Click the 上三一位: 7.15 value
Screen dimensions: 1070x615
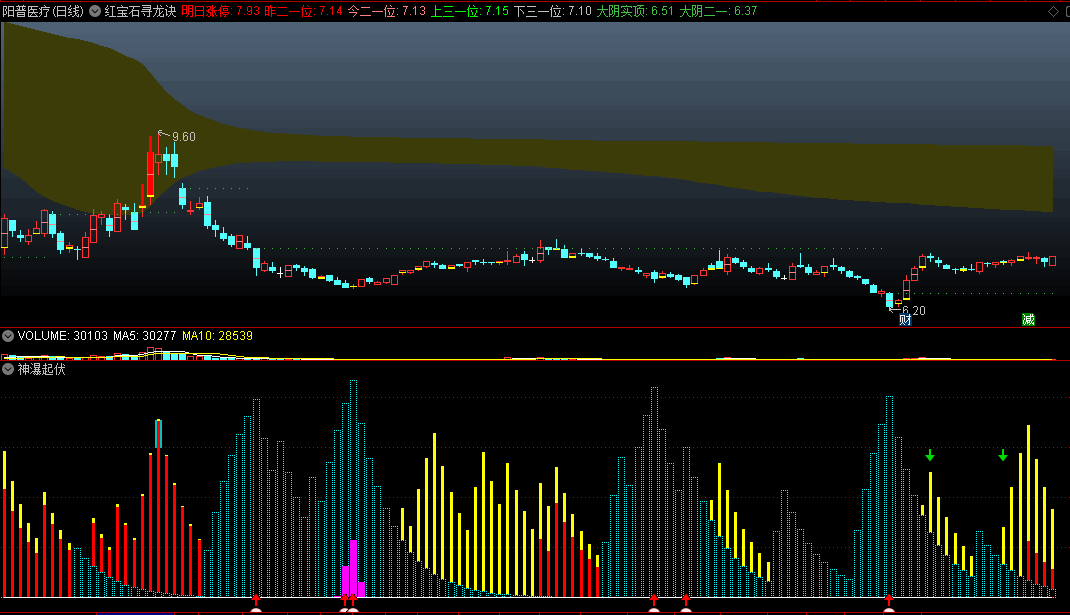469,11
